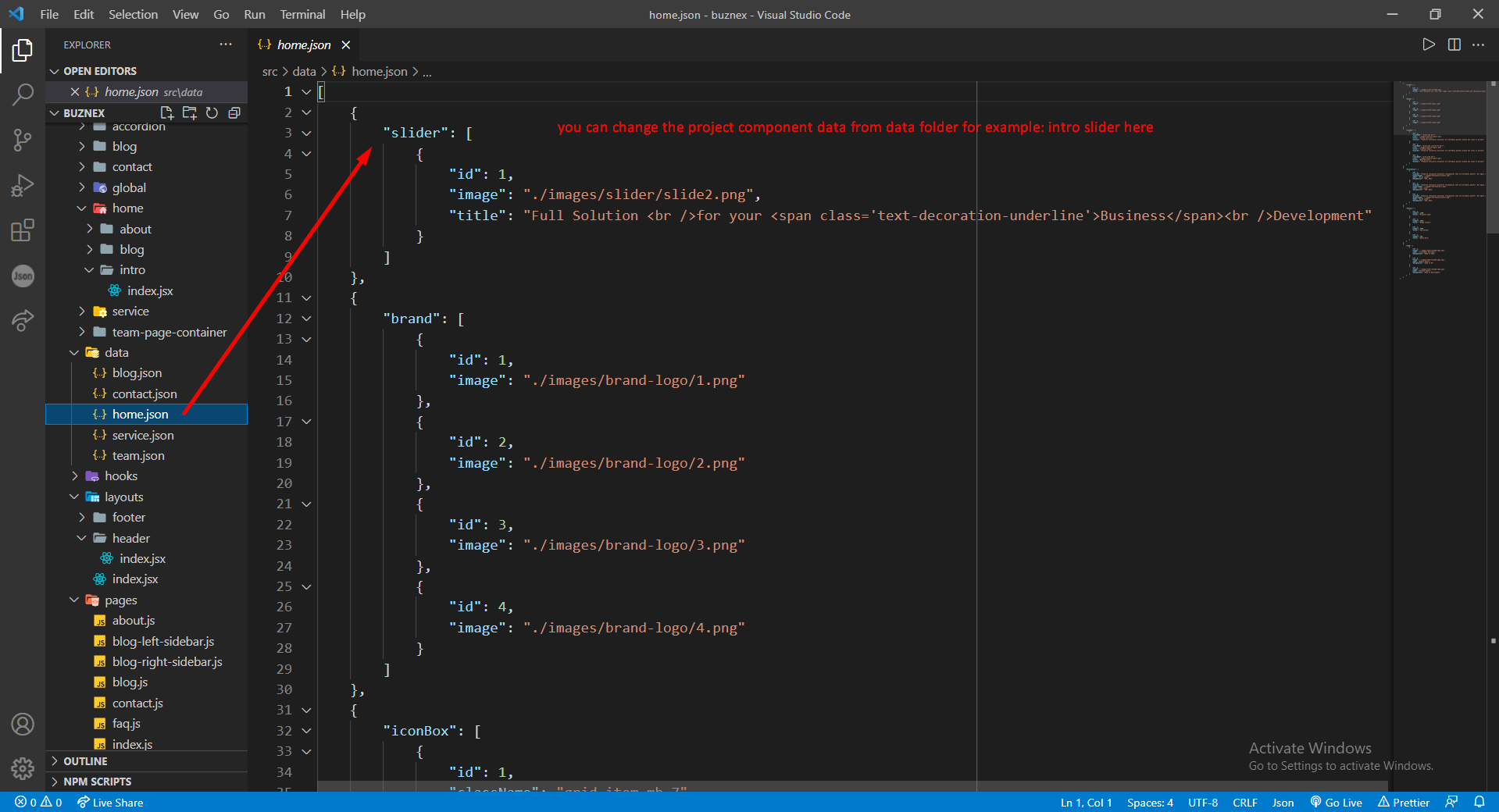Open the Explorer view in activity bar
The image size is (1499, 812).
coord(23,51)
